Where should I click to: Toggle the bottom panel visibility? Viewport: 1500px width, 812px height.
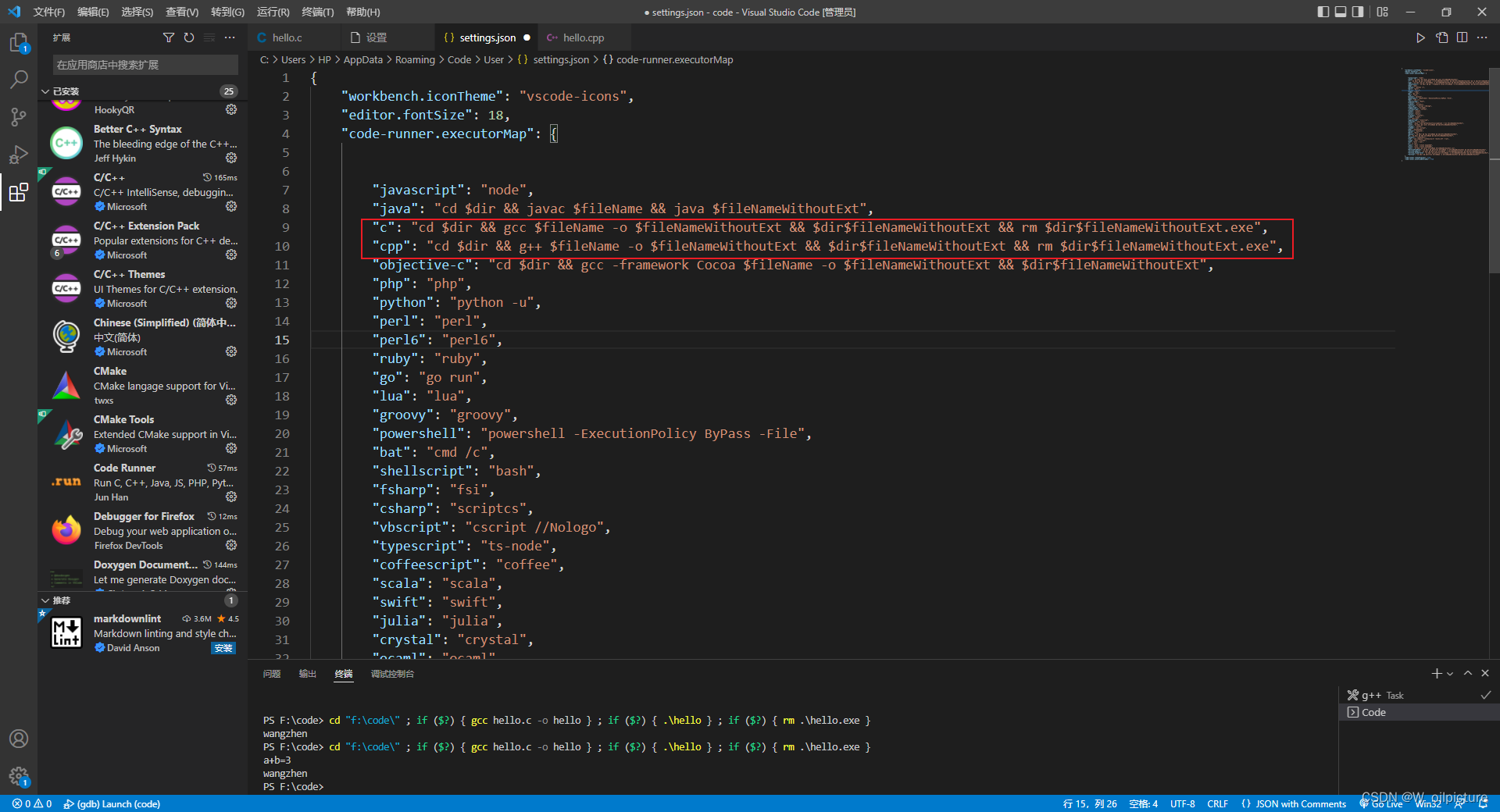[1341, 12]
